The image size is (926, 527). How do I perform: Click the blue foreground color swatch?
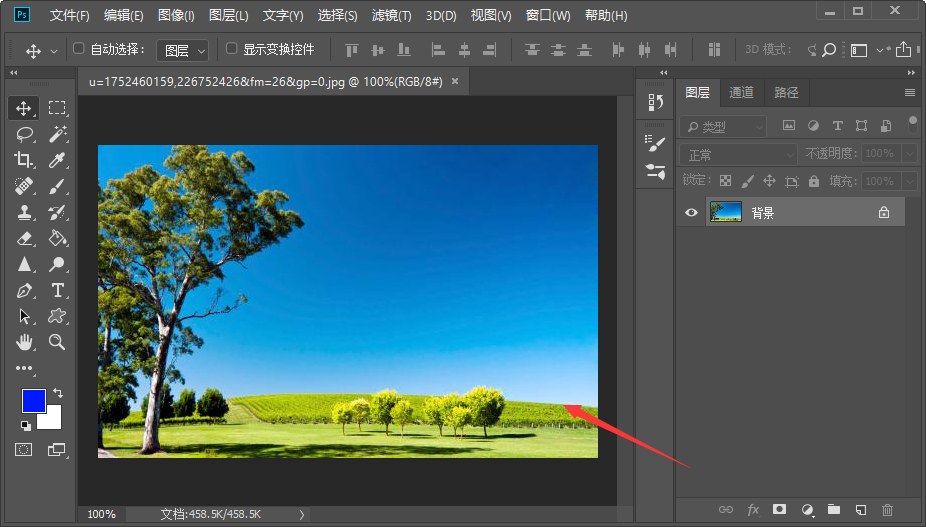click(32, 399)
